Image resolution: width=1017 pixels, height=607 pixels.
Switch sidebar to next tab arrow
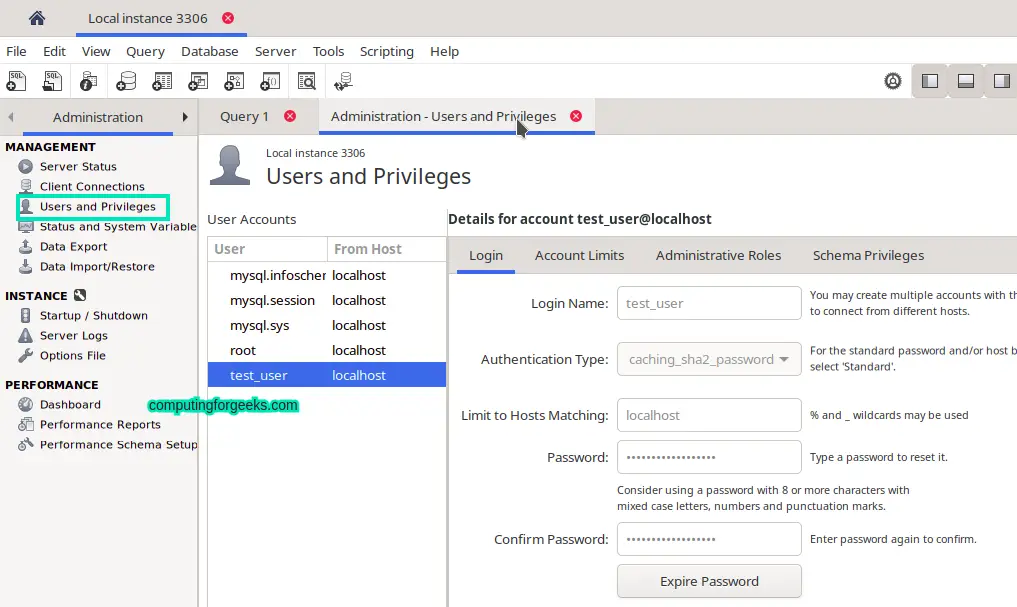click(x=185, y=117)
